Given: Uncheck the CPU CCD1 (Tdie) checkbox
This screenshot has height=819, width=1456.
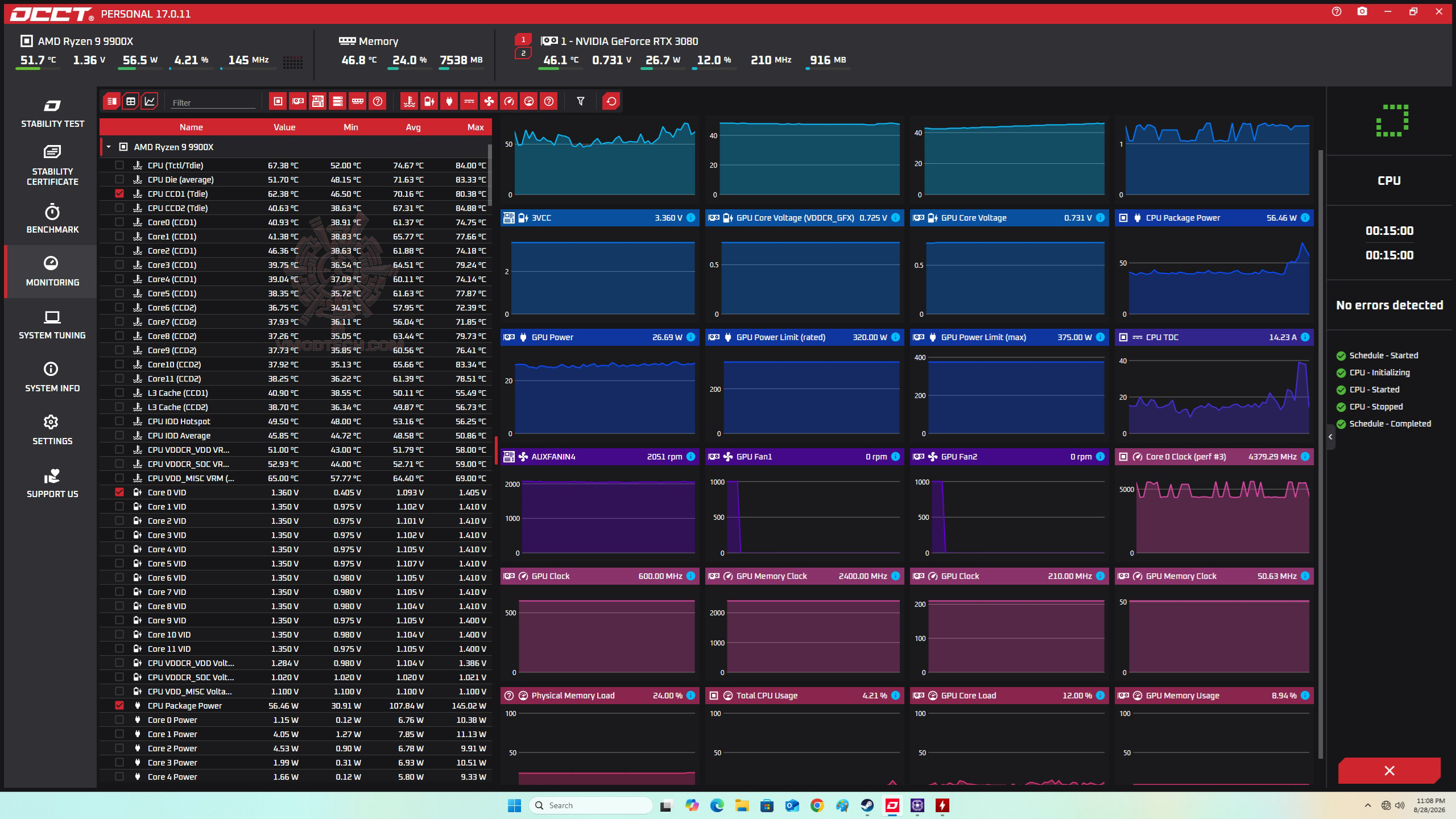Looking at the screenshot, I should pos(119,194).
